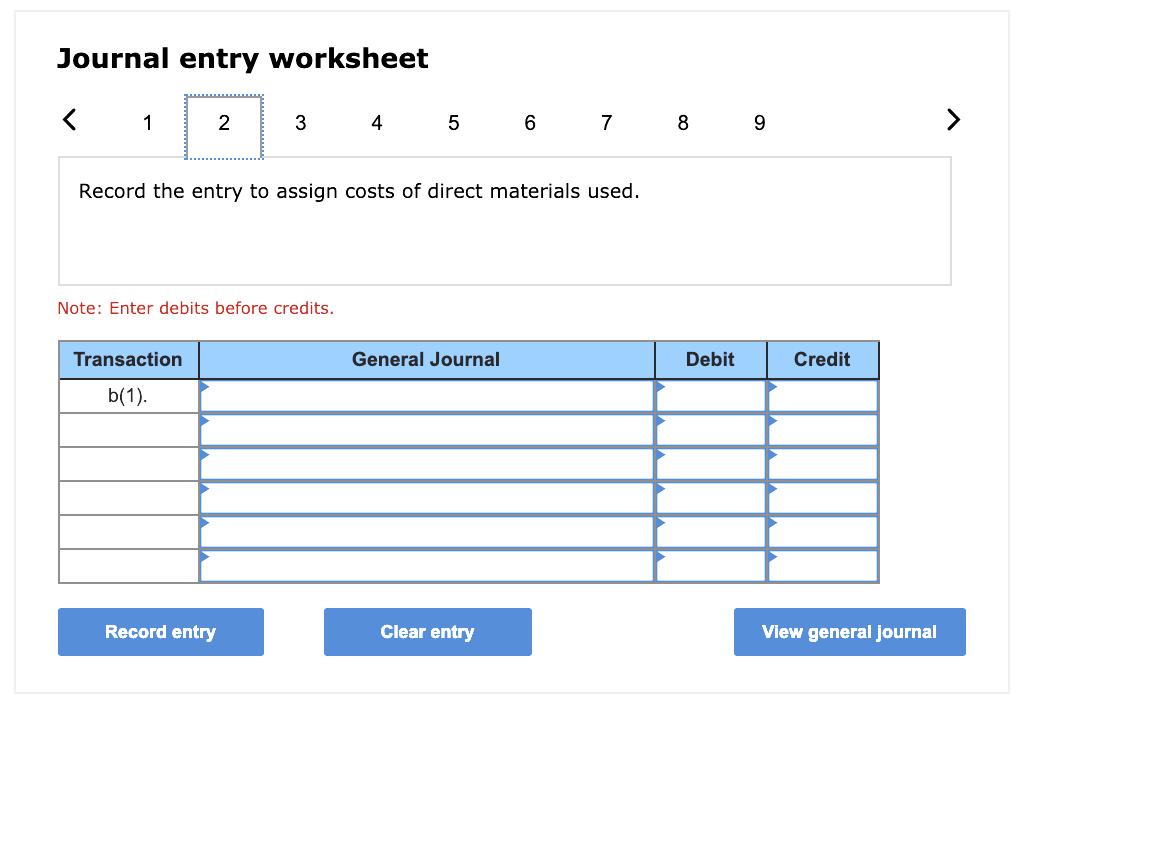Click the Record entry button
1154x842 pixels.
tap(160, 631)
